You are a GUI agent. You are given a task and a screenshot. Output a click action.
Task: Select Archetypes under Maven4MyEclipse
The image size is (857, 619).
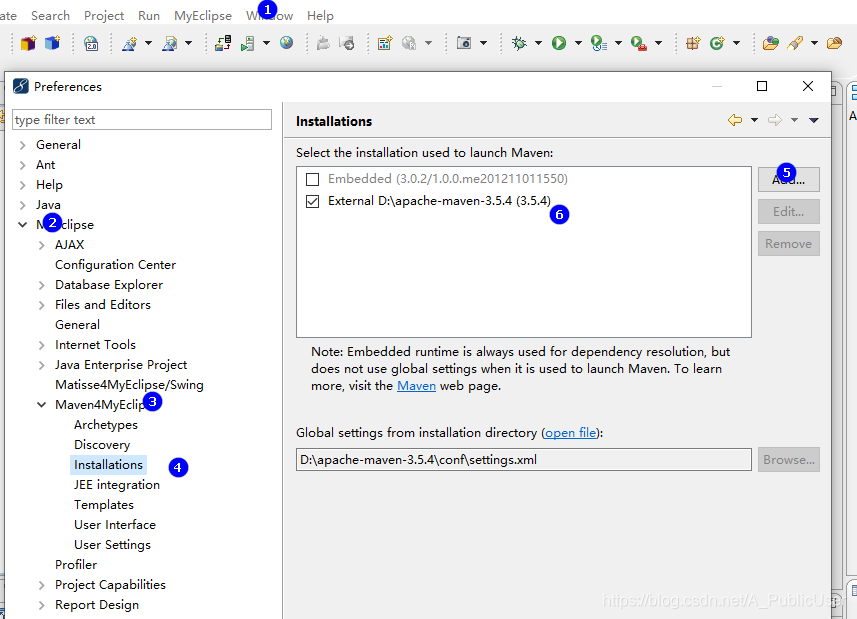tap(105, 425)
